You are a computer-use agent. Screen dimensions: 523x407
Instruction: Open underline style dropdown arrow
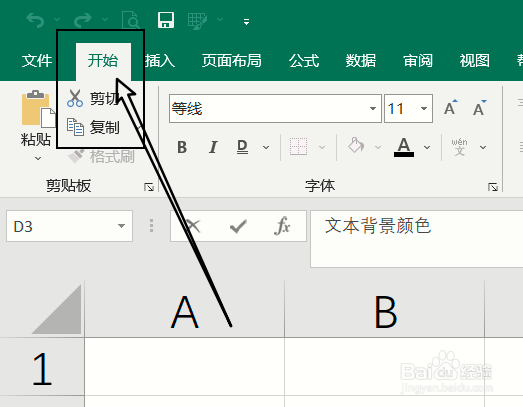coord(266,147)
